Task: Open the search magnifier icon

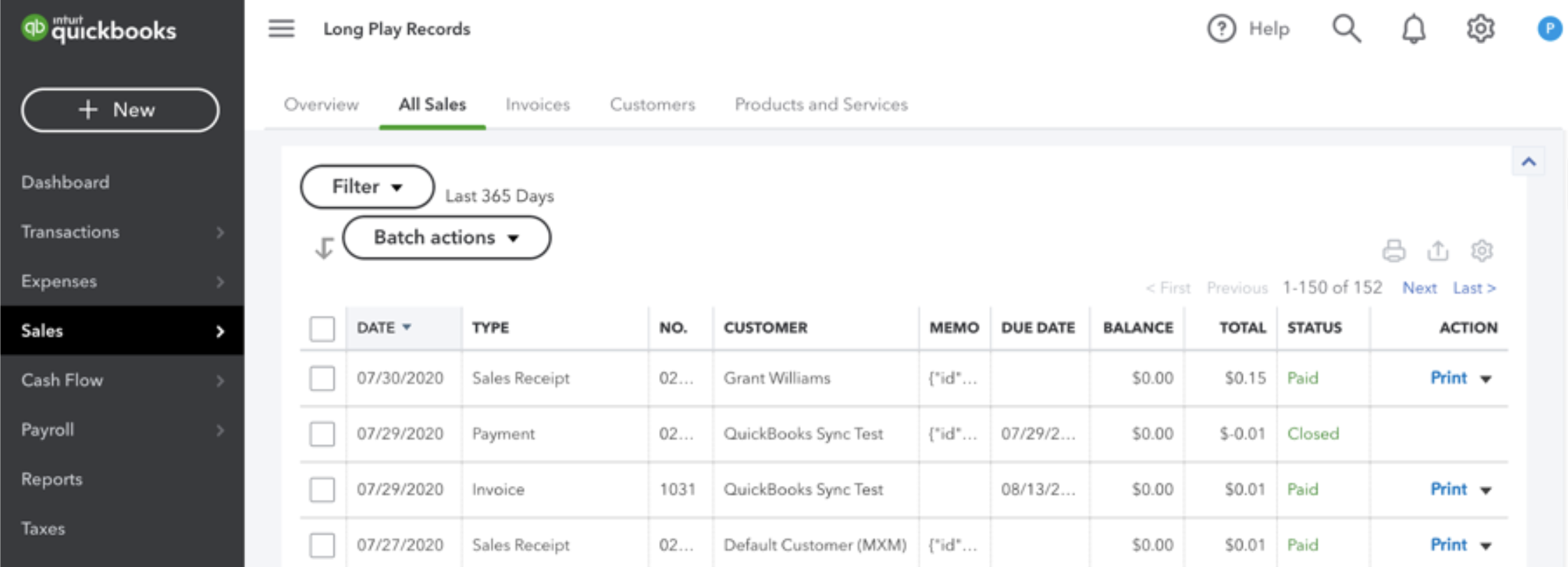Action: [x=1346, y=29]
